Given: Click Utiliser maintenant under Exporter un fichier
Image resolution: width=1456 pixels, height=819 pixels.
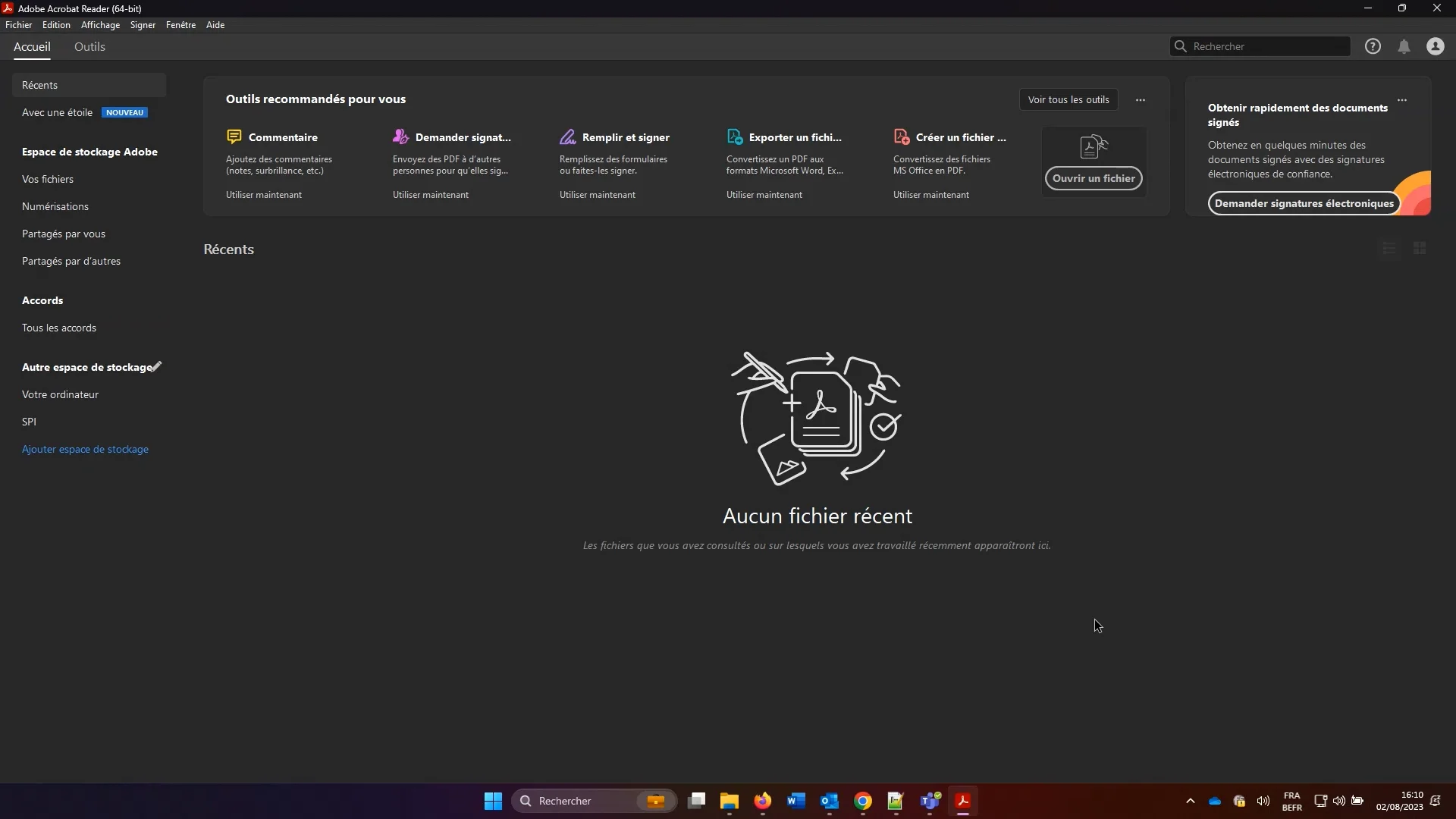Looking at the screenshot, I should 764,195.
